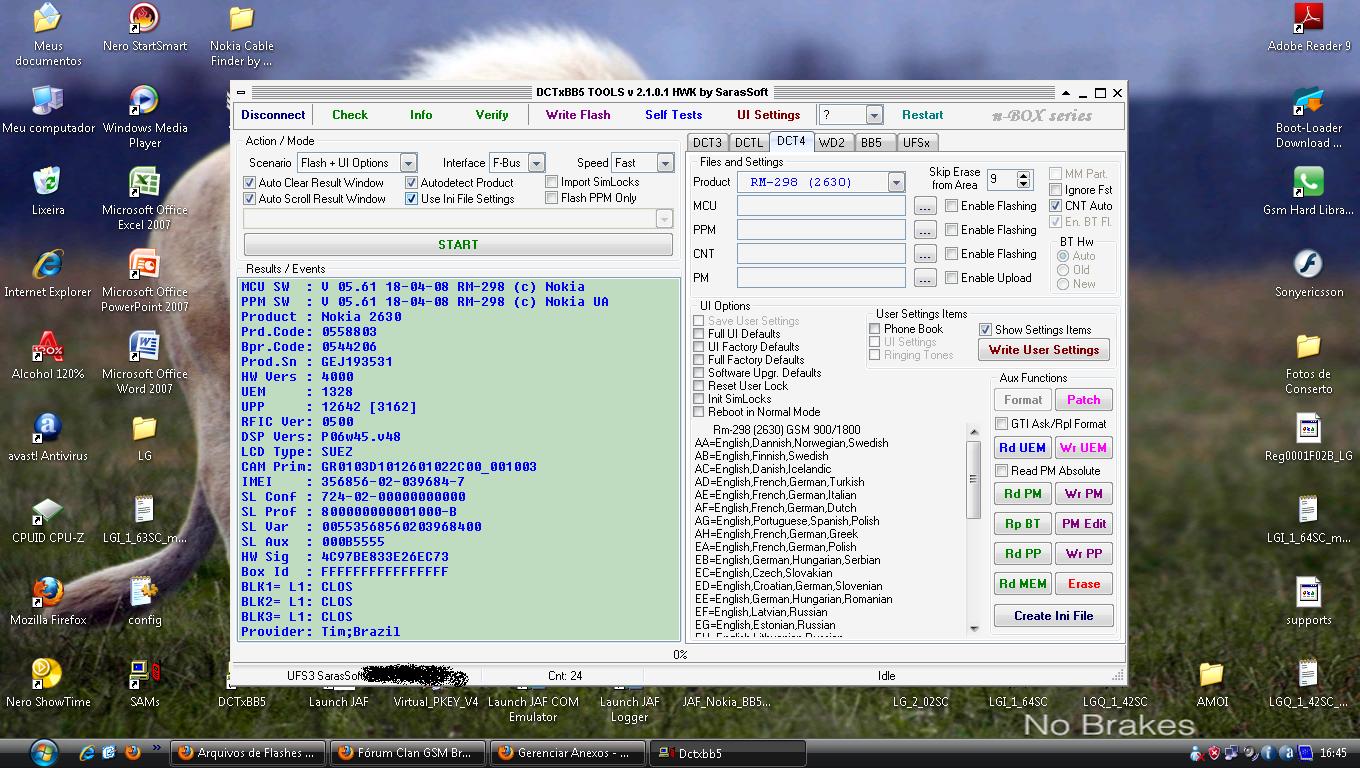Open Sonyericsson flash desktop icon
Image resolution: width=1360 pixels, height=768 pixels.
click(1308, 273)
